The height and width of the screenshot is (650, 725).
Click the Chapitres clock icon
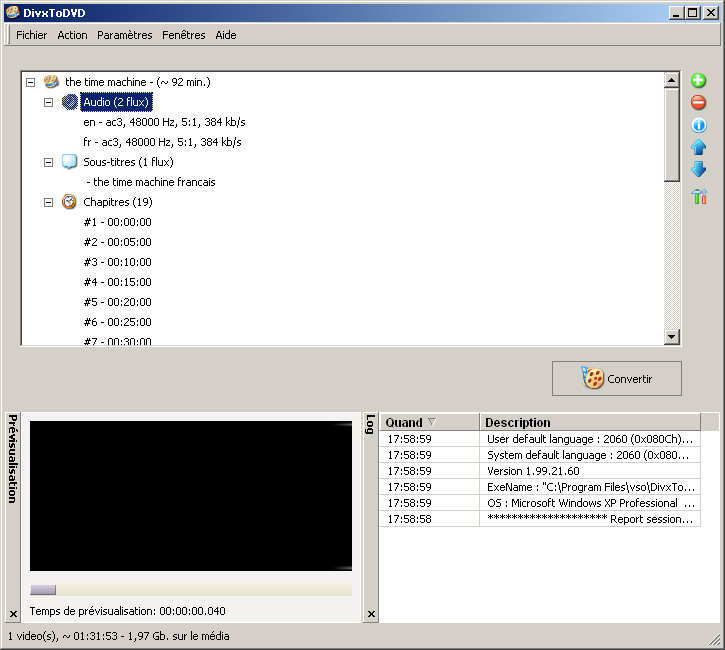(x=69, y=202)
